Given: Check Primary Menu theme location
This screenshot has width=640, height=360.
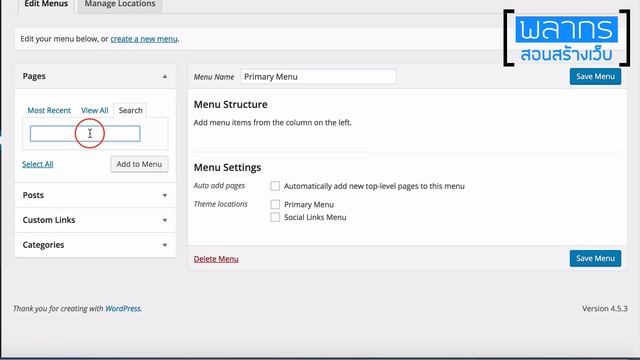Looking at the screenshot, I should pos(275,204).
